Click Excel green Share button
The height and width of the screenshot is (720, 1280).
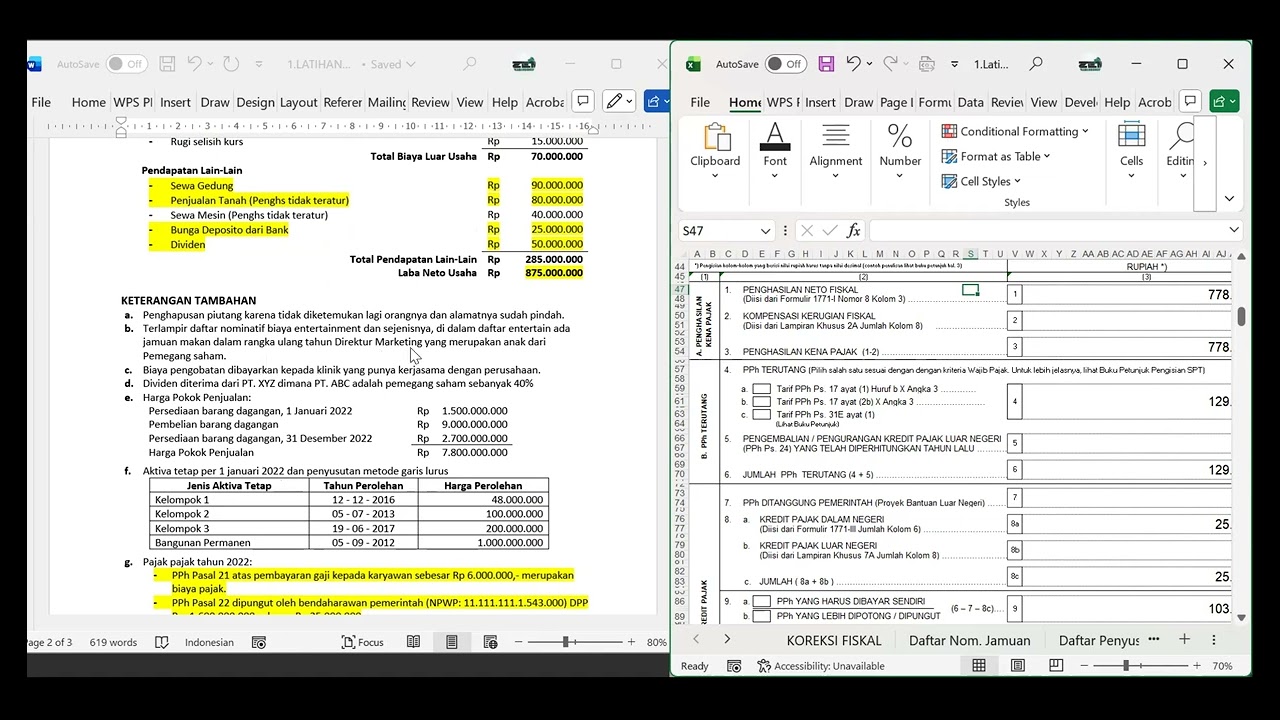click(1224, 101)
